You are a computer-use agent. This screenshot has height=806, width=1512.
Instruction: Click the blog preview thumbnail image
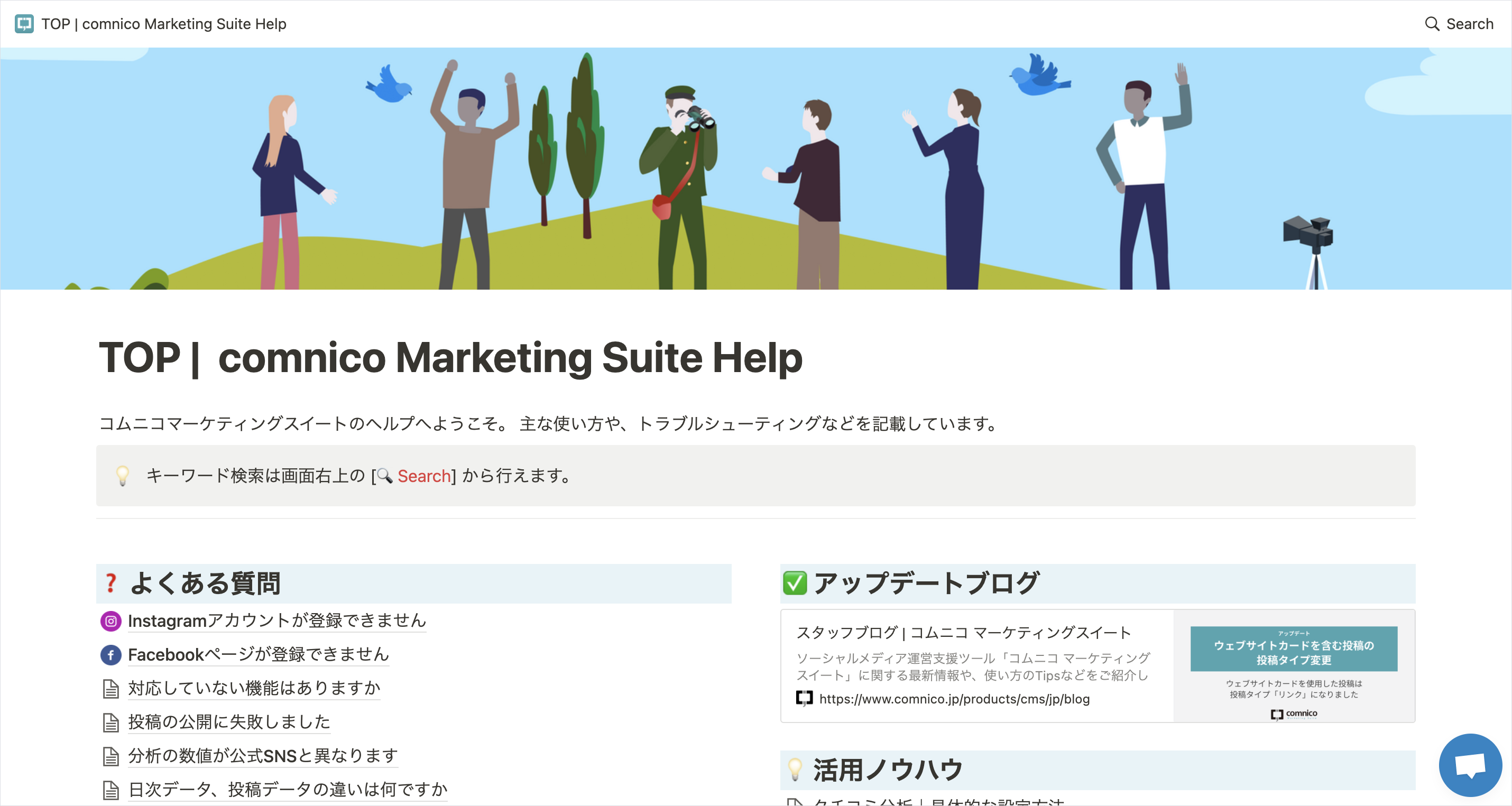[x=1294, y=666]
